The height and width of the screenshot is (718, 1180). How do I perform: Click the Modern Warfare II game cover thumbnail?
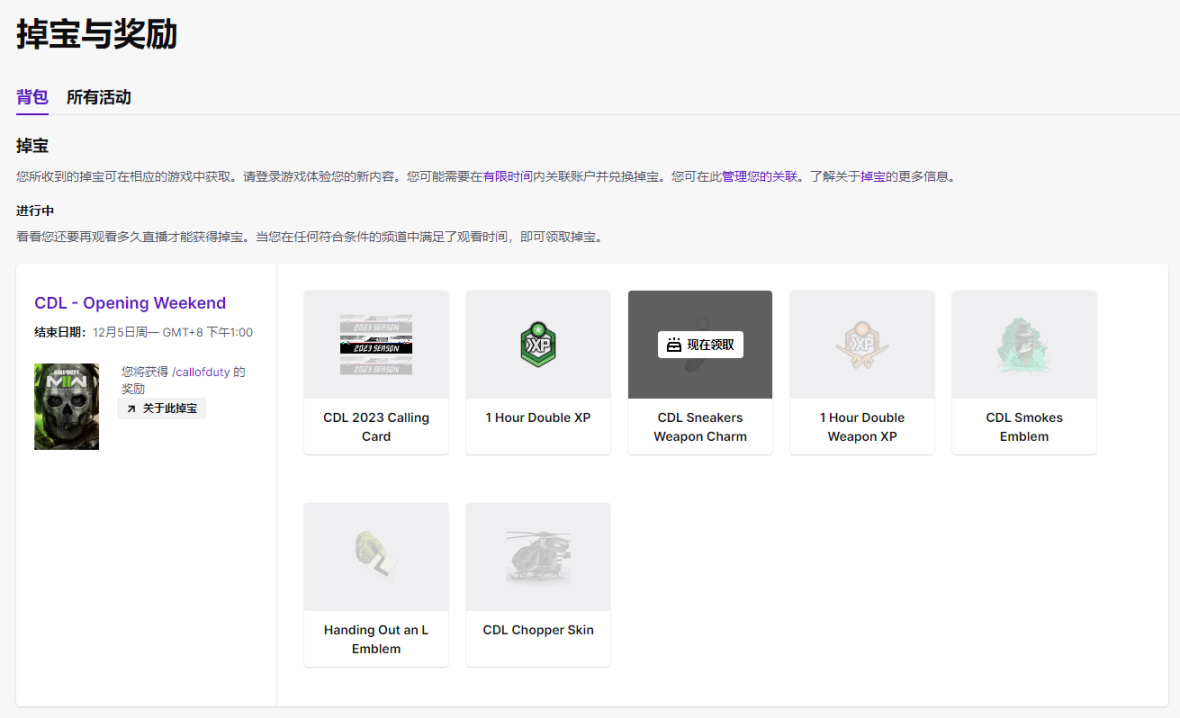(66, 406)
